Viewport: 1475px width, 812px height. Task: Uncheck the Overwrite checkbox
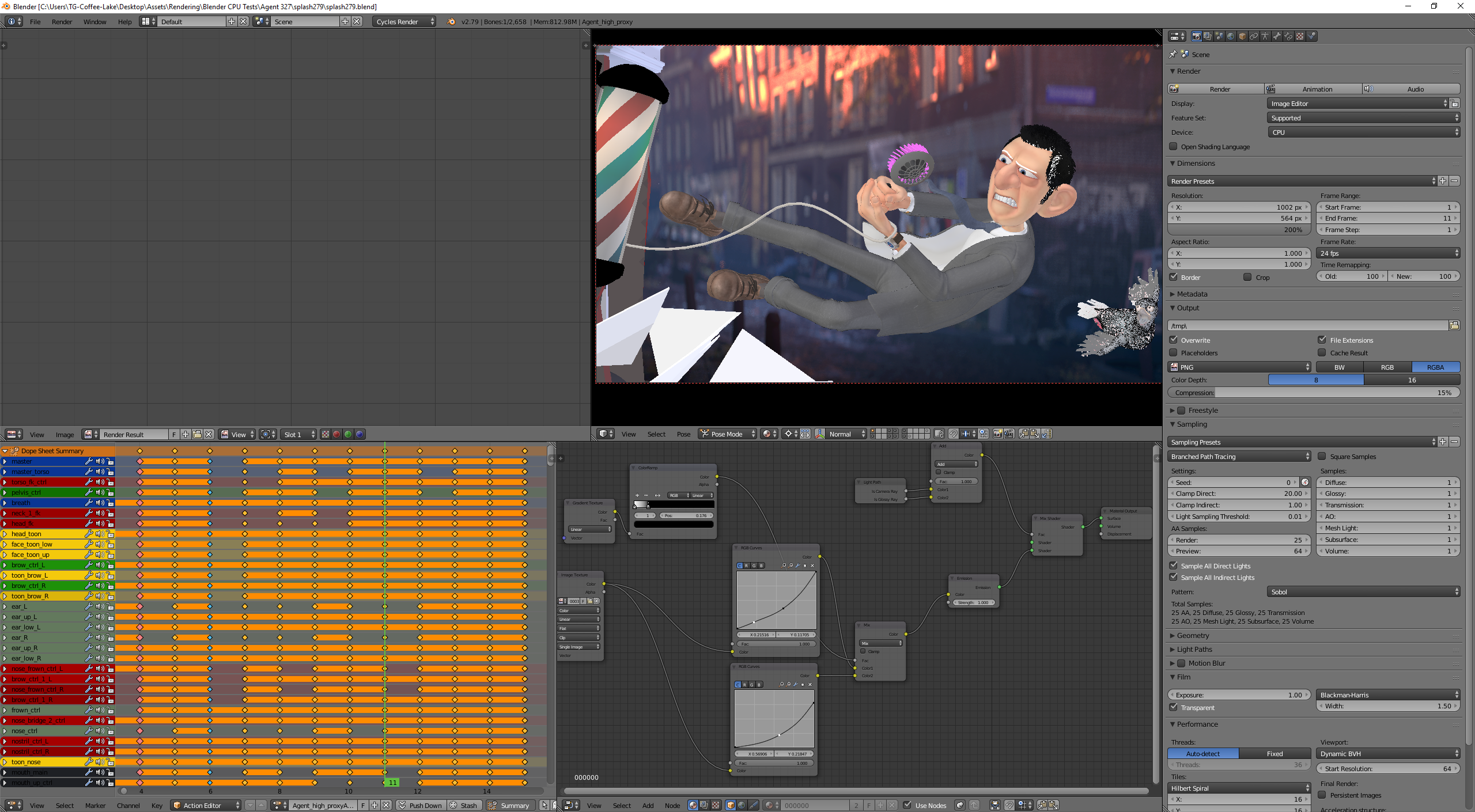point(1173,340)
